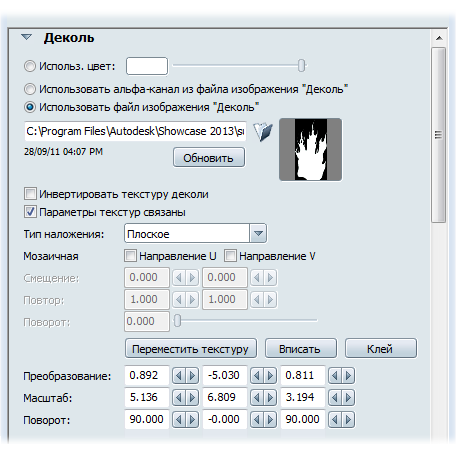Select the Использ. цвет radio button
This screenshot has width=456, height=450.
coord(30,66)
